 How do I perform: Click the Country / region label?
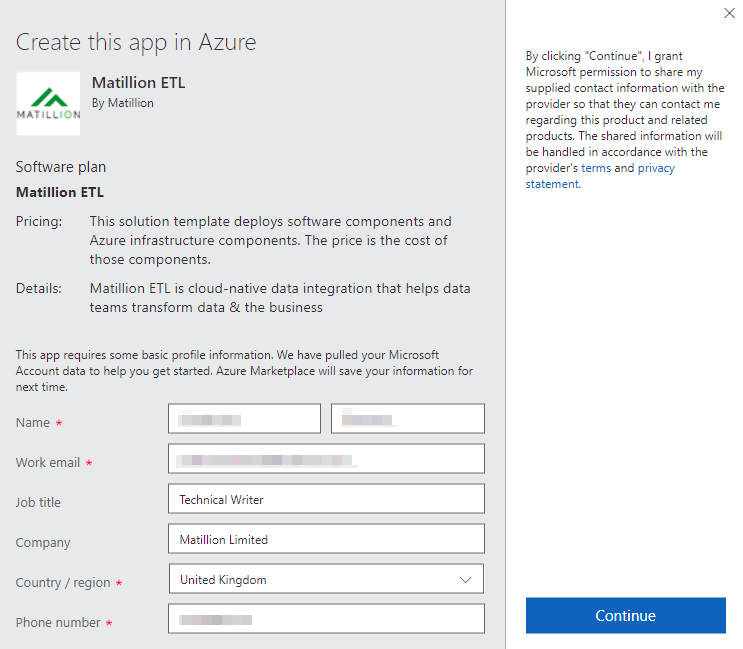[x=63, y=582]
